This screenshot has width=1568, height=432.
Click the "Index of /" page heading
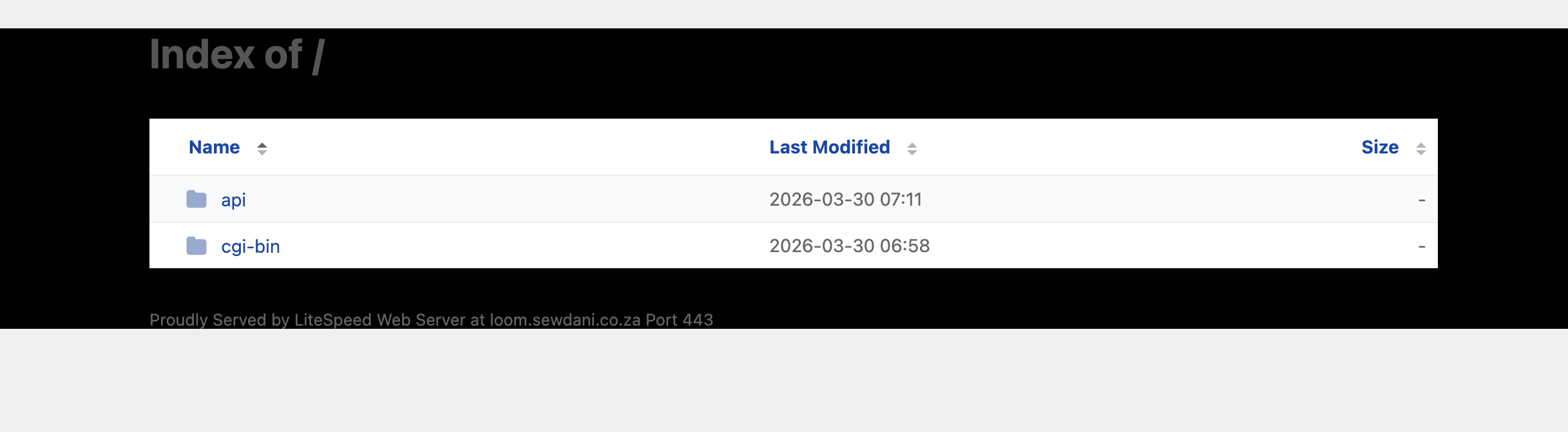point(237,55)
